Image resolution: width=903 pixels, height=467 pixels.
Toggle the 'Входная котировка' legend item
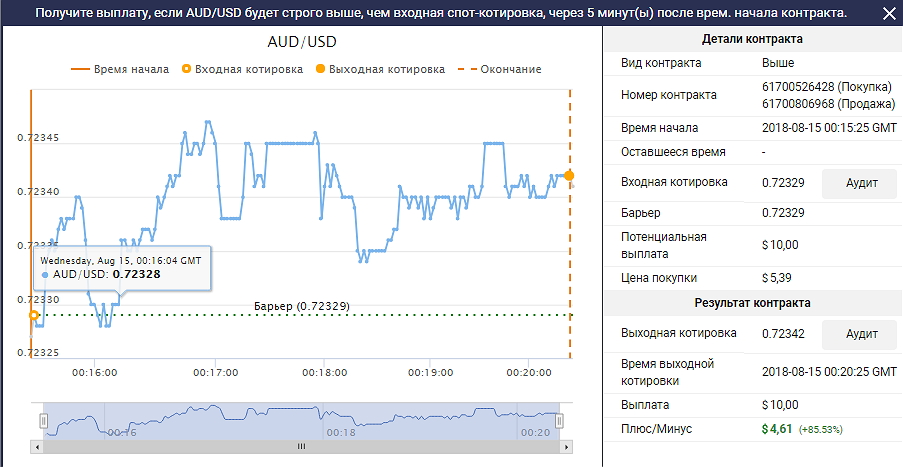click(x=242, y=69)
